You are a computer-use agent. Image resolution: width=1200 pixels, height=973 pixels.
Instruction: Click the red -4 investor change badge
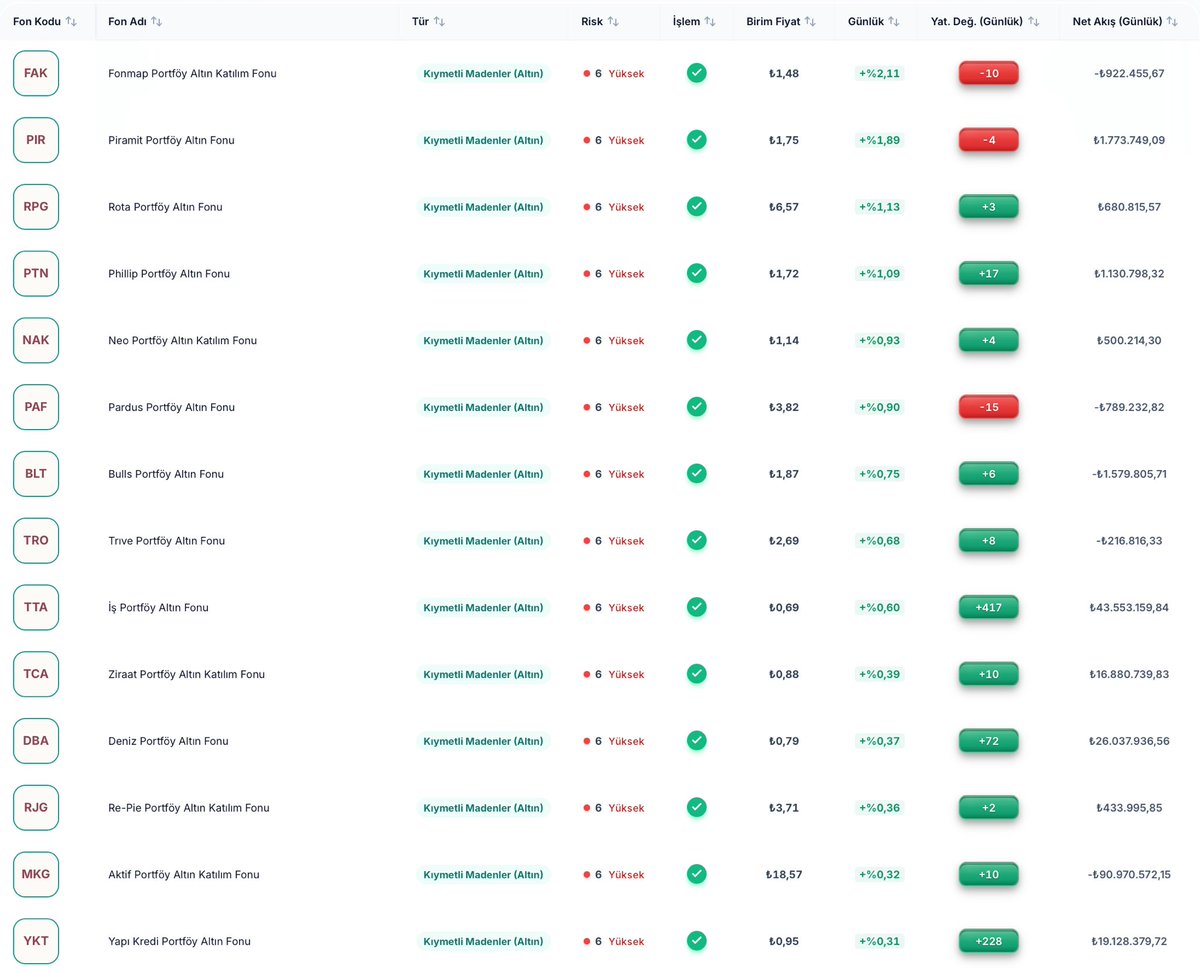point(988,140)
